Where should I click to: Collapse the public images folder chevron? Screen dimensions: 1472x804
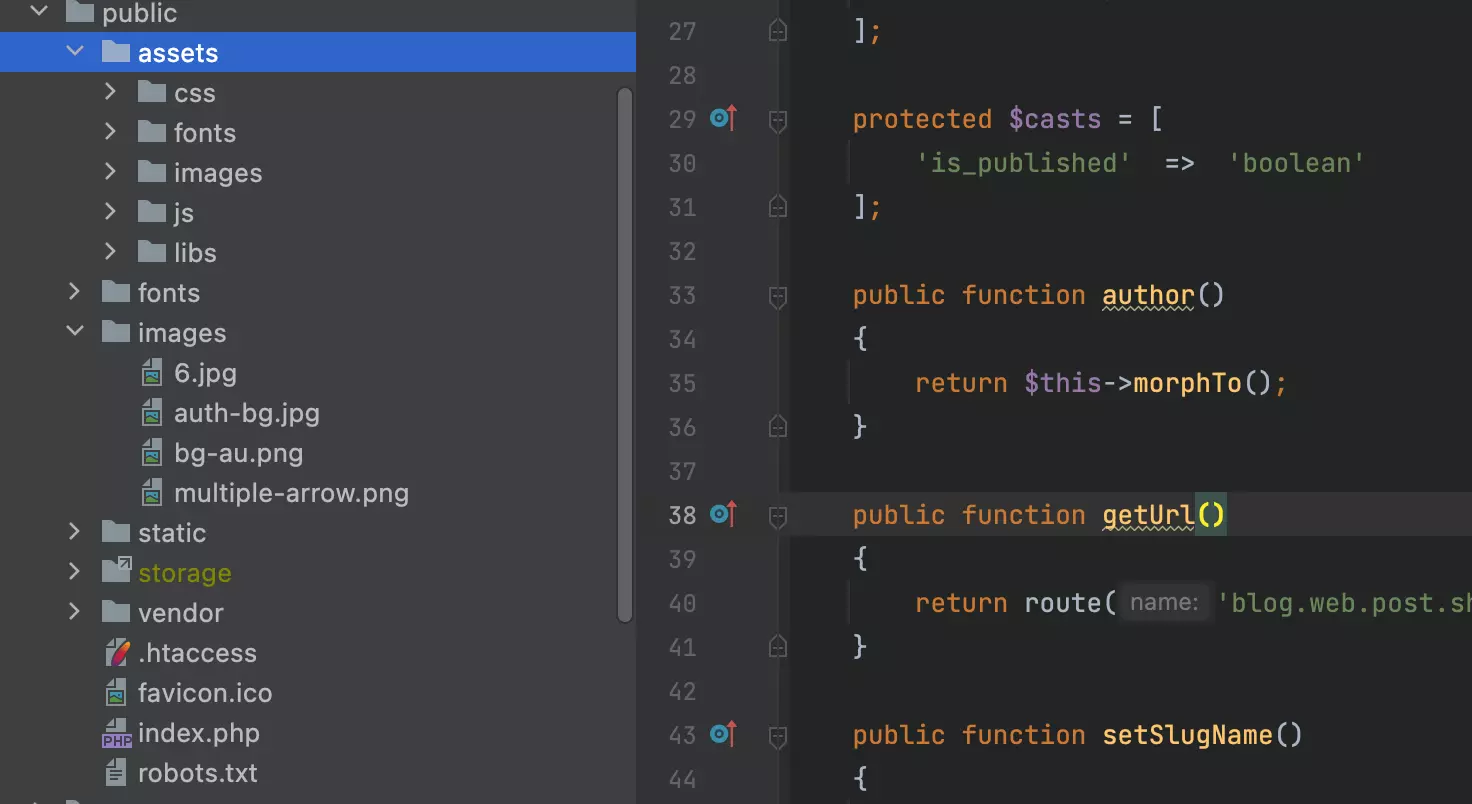pos(75,332)
